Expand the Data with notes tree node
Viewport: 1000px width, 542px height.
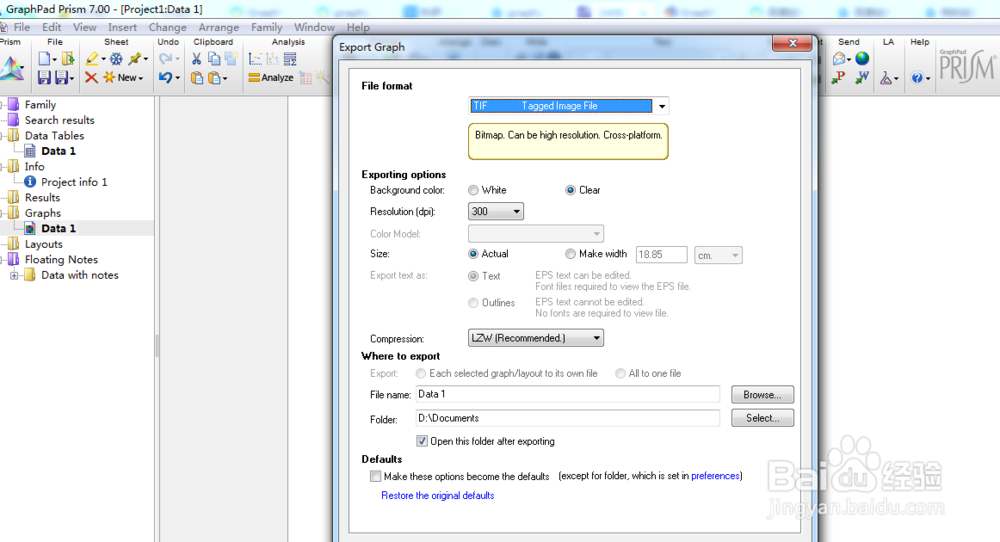pyautogui.click(x=14, y=275)
